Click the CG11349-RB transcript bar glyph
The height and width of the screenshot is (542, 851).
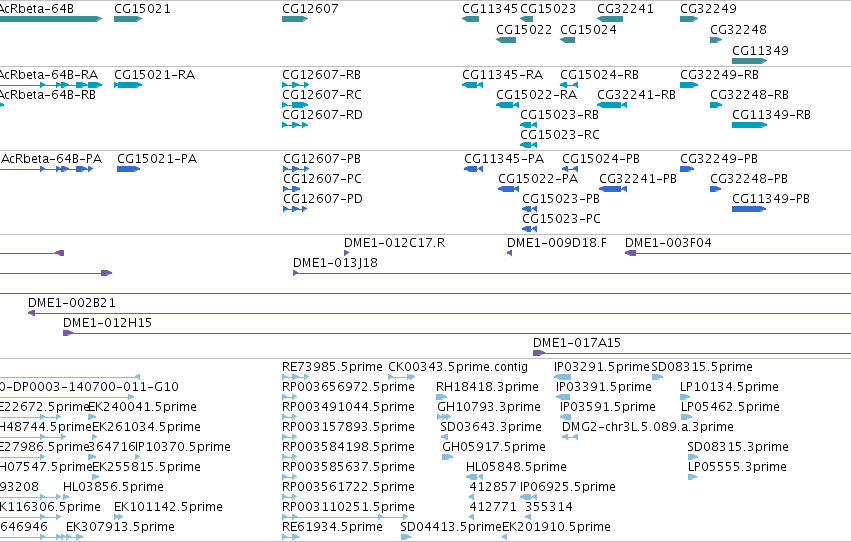point(749,125)
